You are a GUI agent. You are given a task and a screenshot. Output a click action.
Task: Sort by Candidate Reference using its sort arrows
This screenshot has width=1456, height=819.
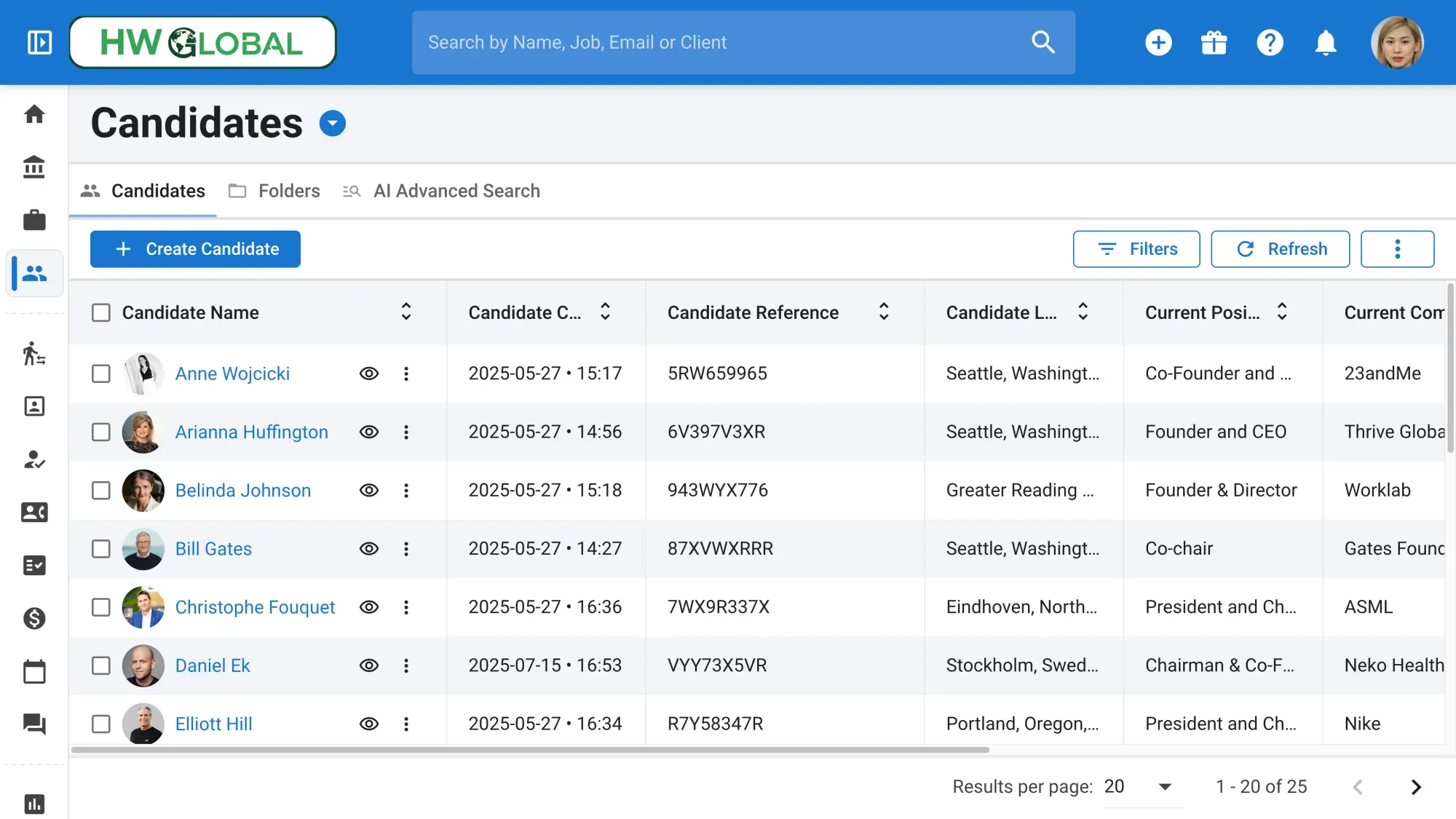click(x=883, y=312)
